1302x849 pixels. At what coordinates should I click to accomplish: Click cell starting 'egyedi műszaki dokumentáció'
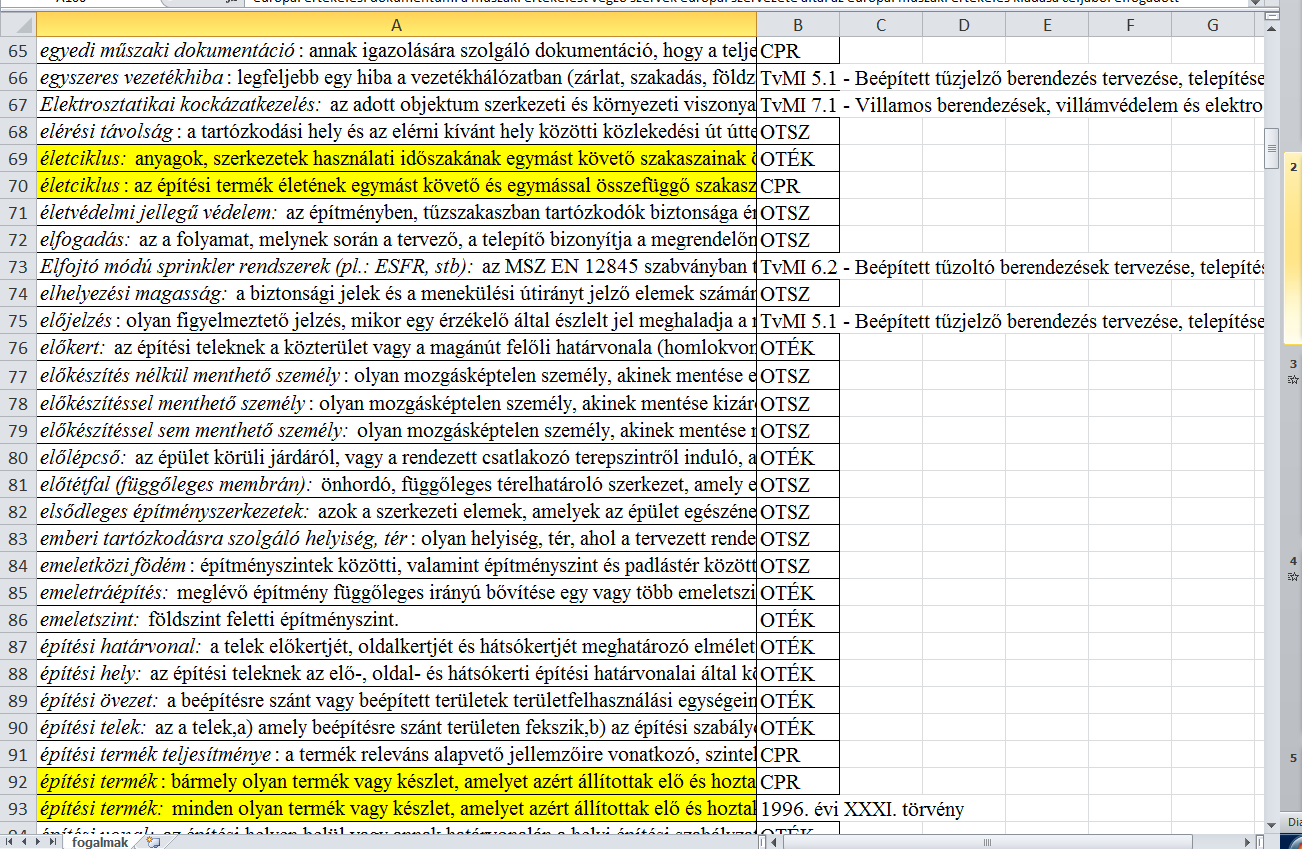[x=397, y=50]
